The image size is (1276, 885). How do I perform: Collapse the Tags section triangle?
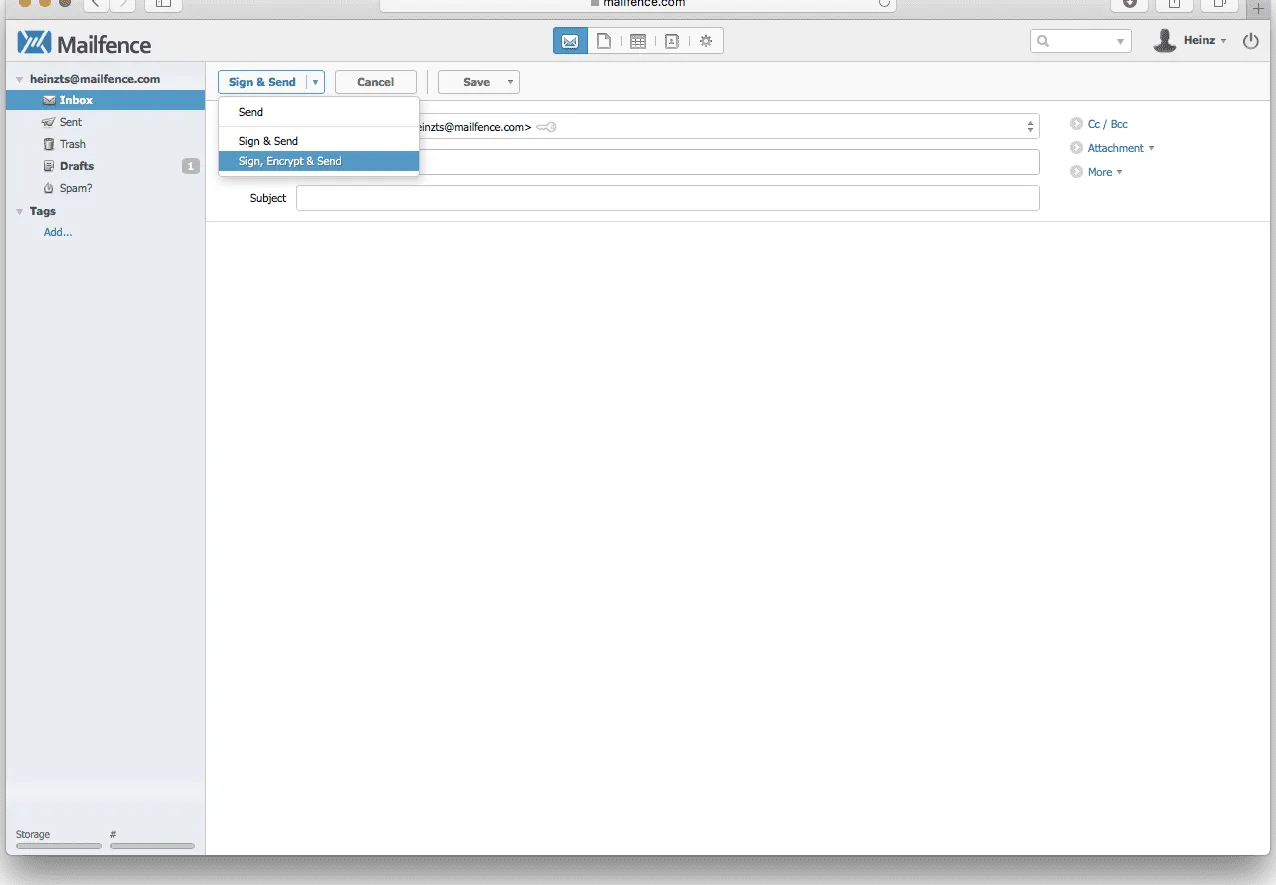click(x=19, y=212)
